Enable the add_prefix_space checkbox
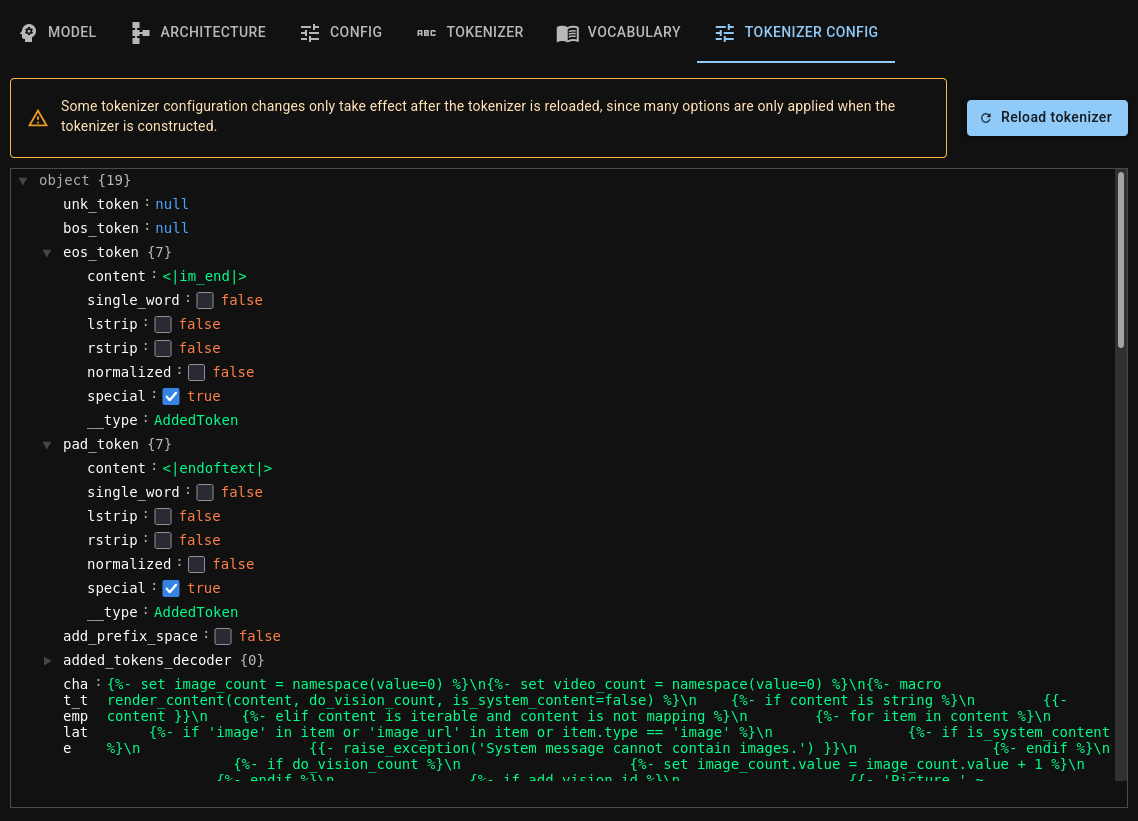 pyautogui.click(x=223, y=637)
